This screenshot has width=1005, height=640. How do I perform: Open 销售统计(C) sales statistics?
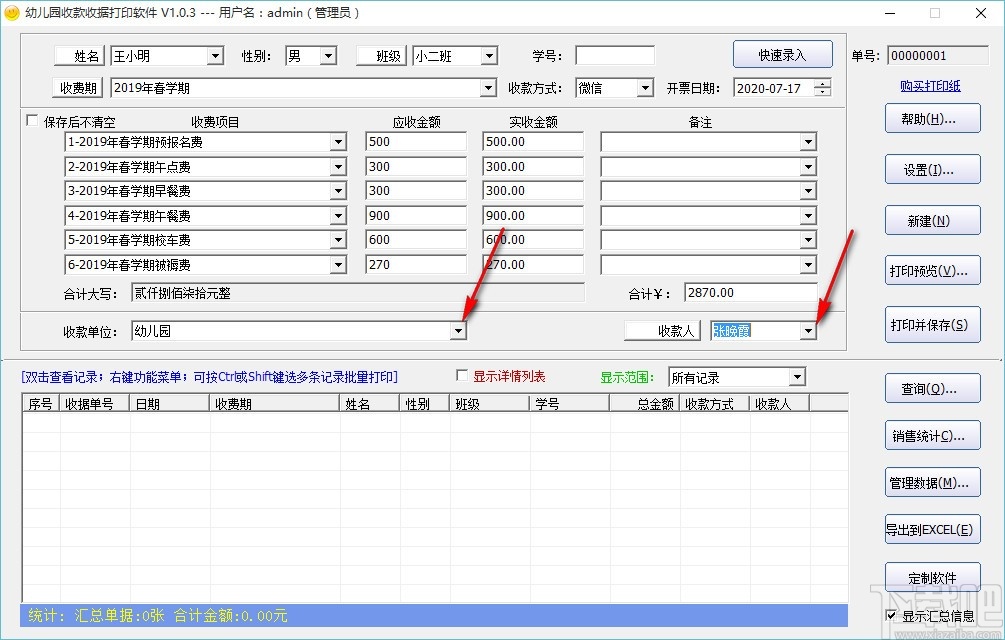[932, 435]
